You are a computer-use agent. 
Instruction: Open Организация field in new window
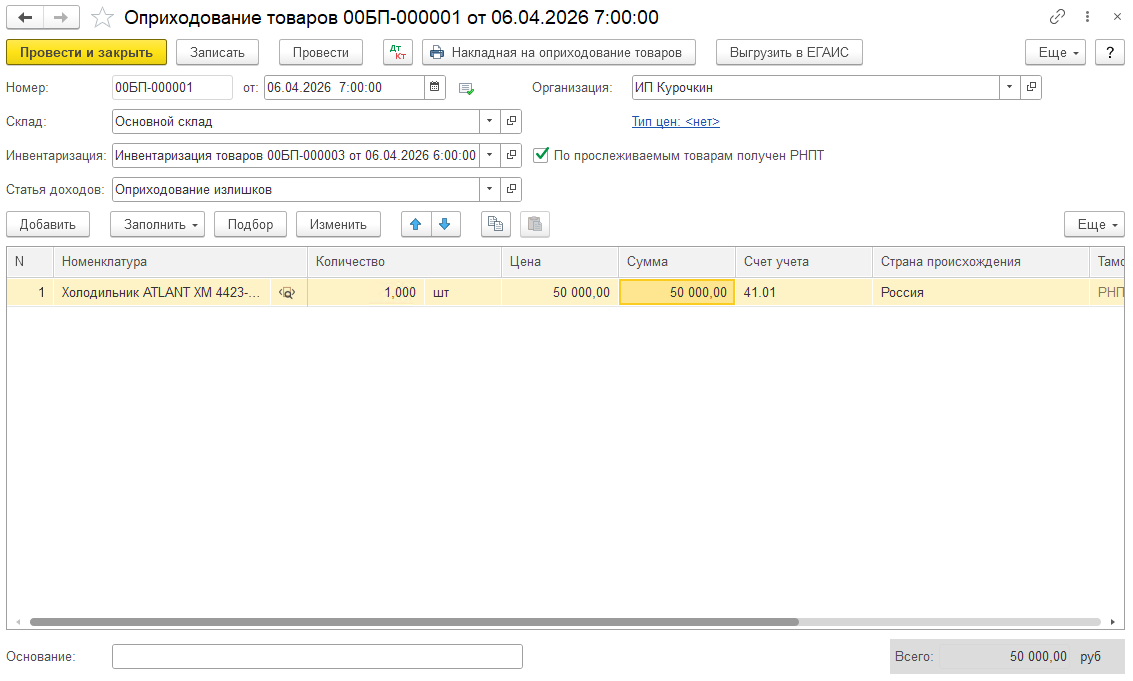(1031, 87)
